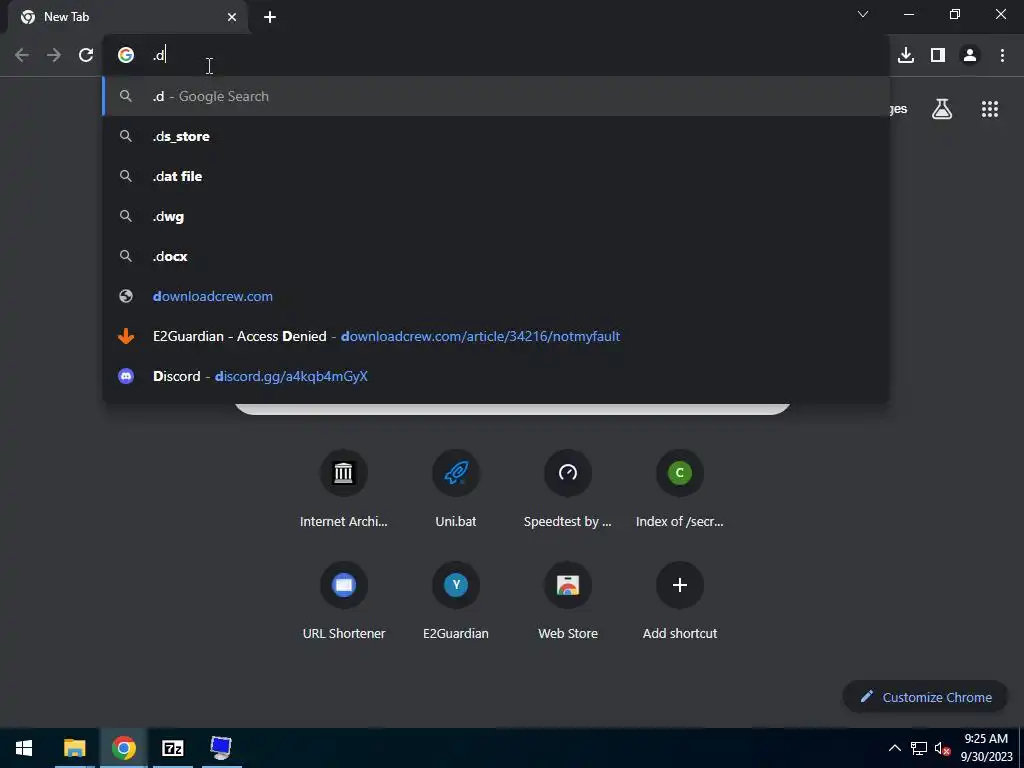Screen dimensions: 1024x768
Task: Open the Downloads tray icon
Action: point(905,55)
